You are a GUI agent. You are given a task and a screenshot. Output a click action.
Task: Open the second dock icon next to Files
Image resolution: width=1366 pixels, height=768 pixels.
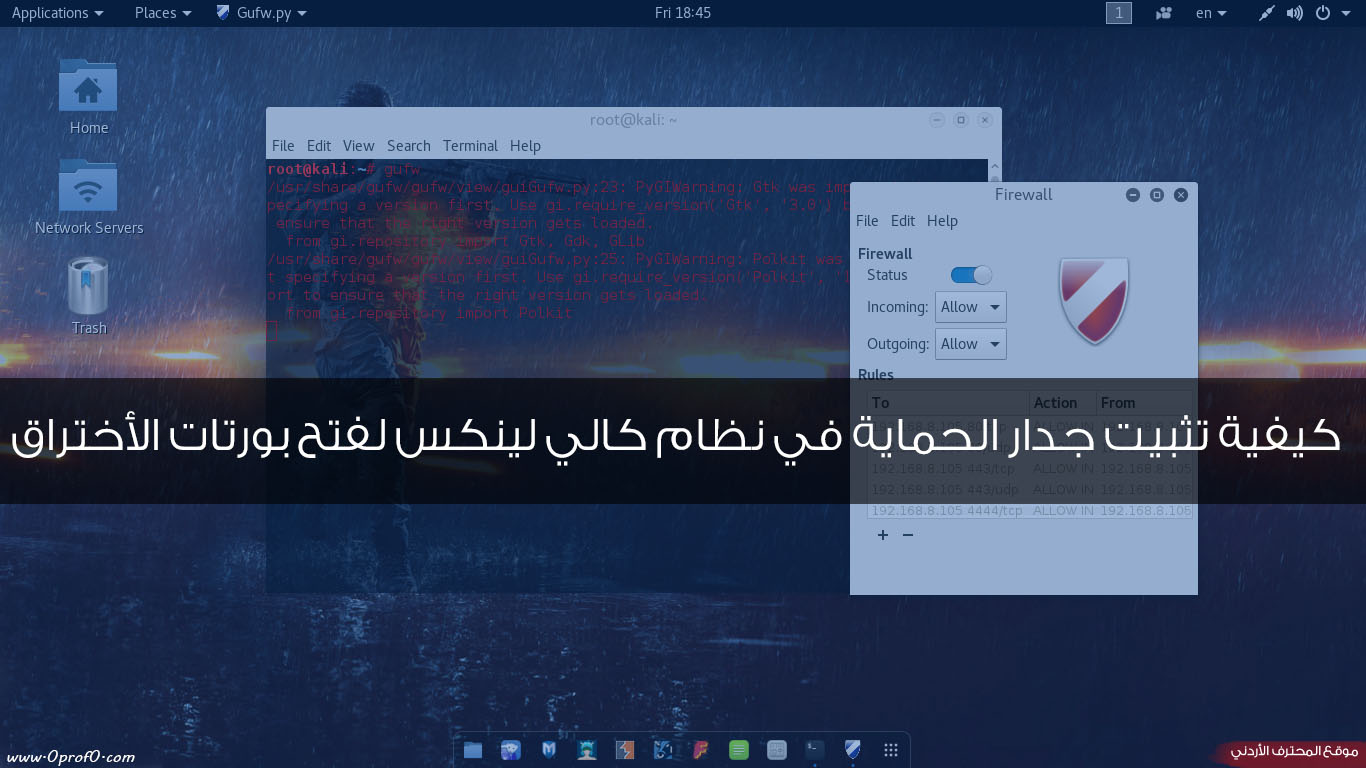(511, 749)
